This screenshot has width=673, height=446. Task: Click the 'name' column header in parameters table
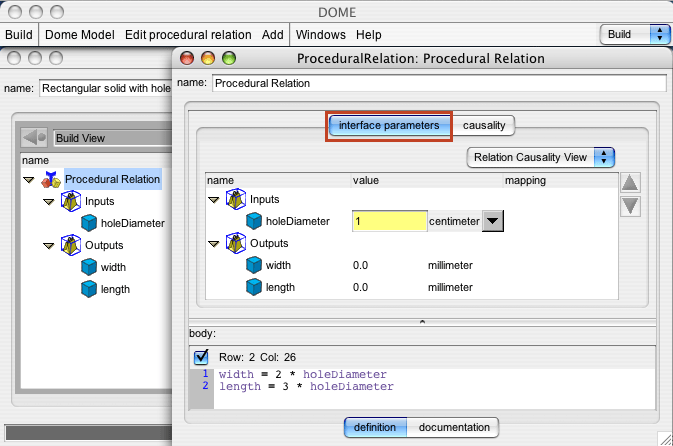278,180
